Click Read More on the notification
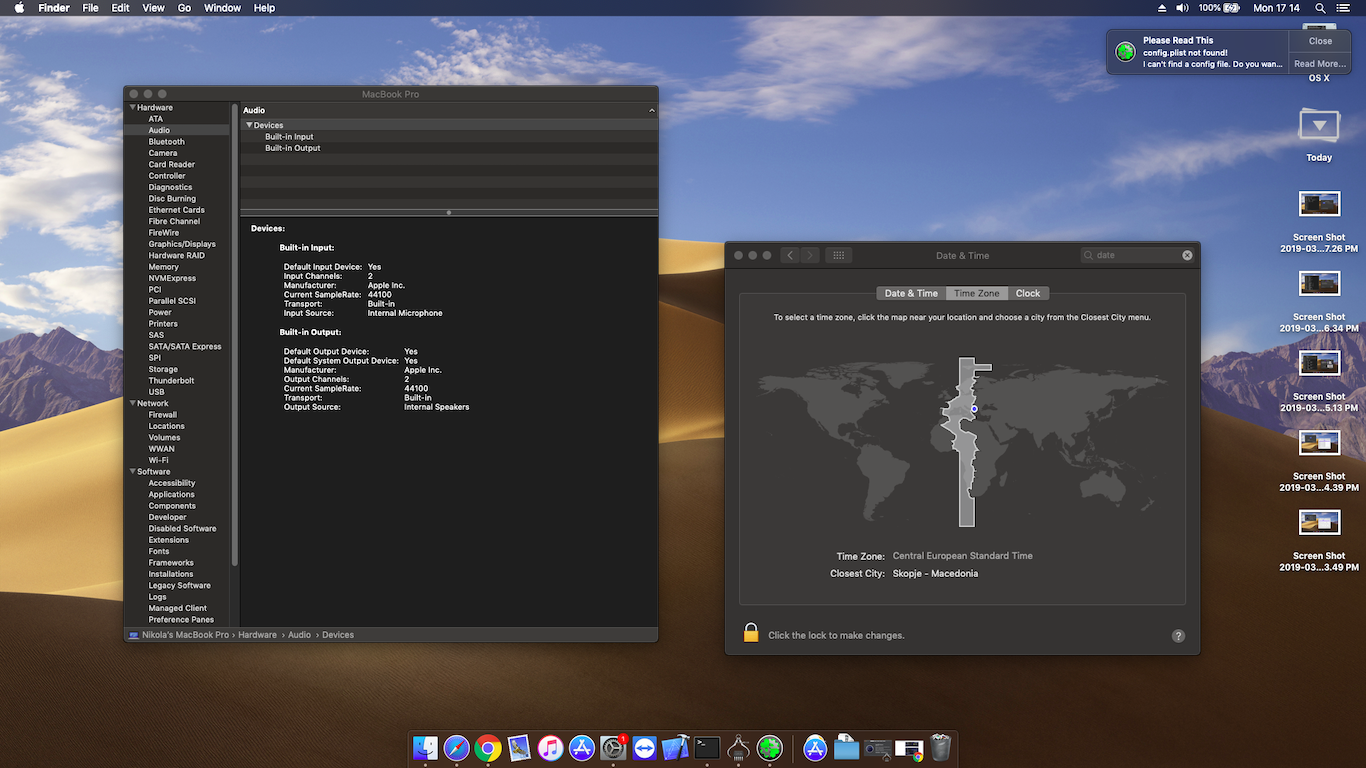Screen dimensions: 1366x768 click(1319, 63)
